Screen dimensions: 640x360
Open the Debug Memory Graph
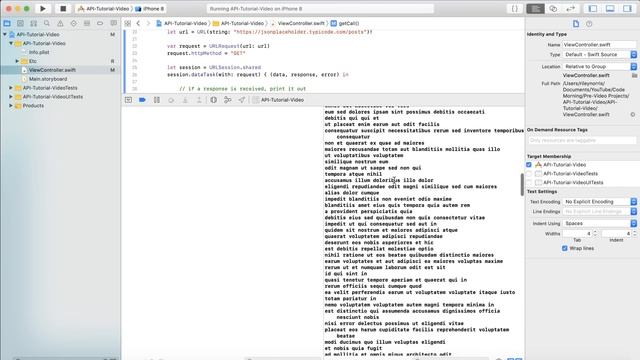coord(228,100)
